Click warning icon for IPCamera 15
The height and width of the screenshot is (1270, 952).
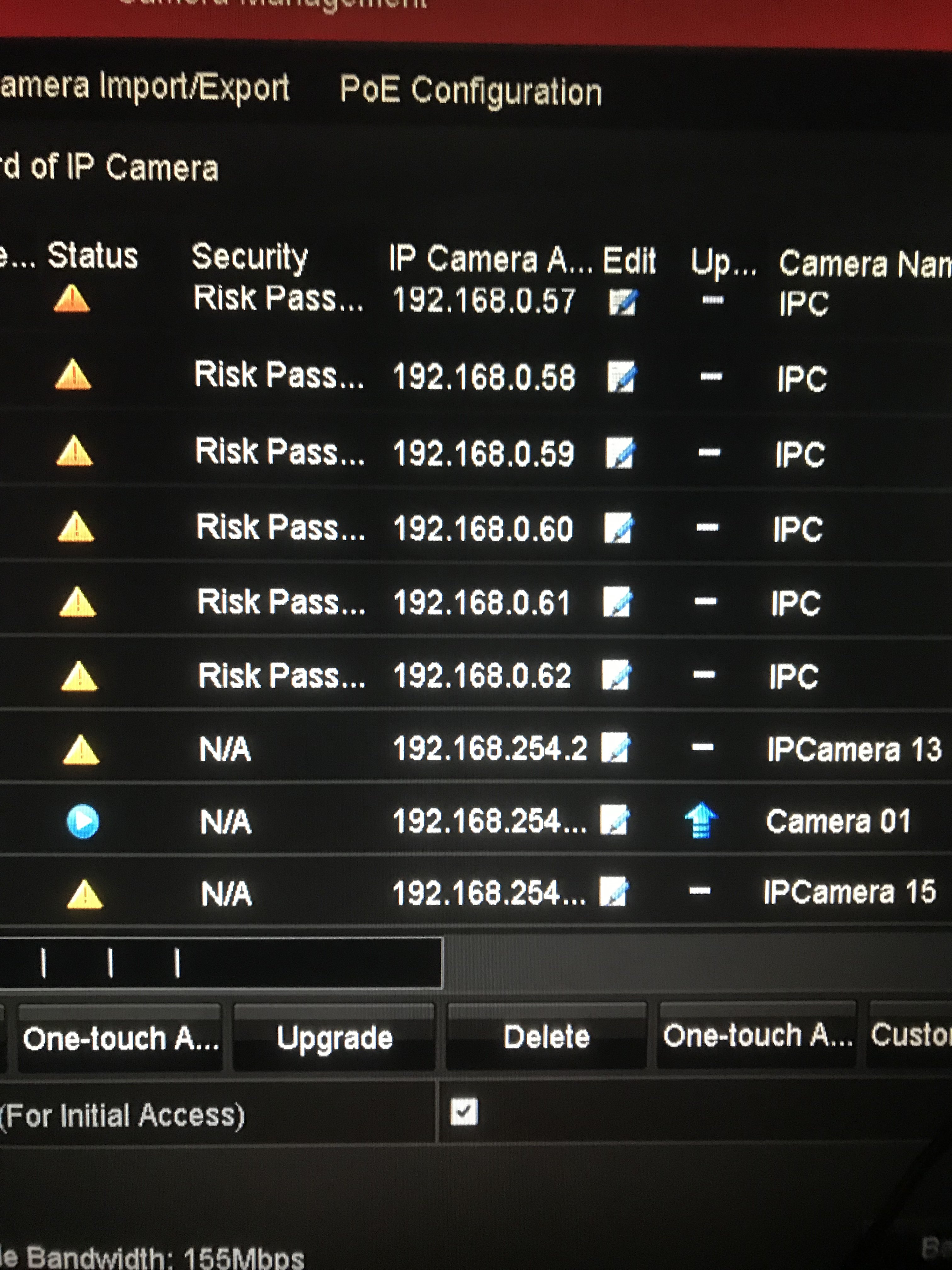click(x=85, y=895)
